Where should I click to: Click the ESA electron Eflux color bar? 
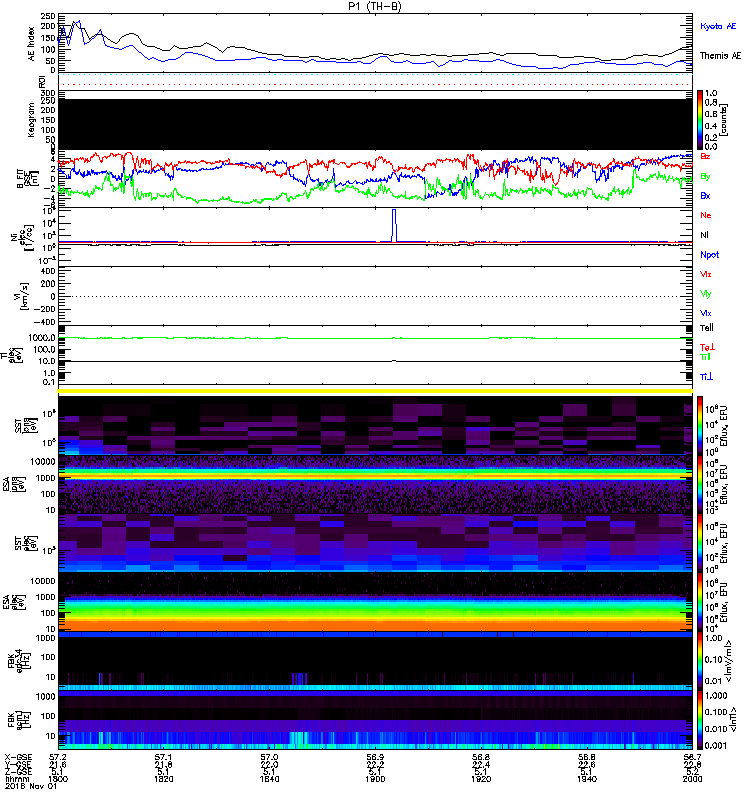(x=700, y=602)
